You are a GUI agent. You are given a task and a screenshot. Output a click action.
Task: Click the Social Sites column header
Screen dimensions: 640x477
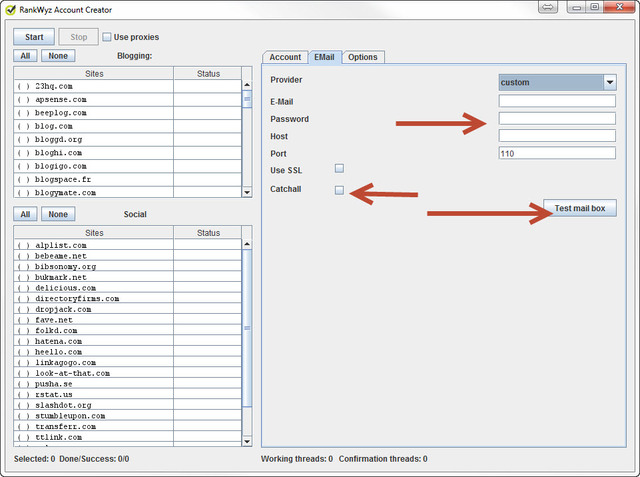coord(94,233)
